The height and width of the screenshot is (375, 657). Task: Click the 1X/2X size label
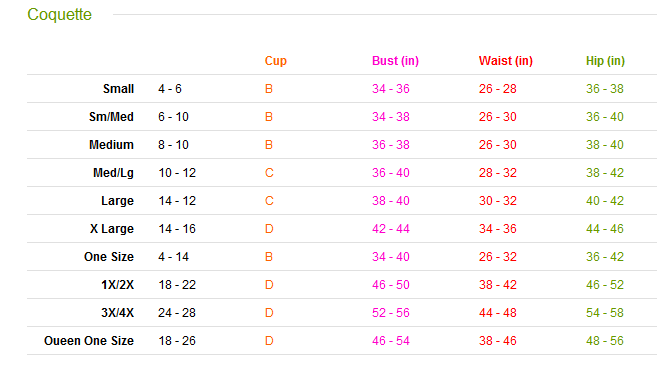coord(118,285)
